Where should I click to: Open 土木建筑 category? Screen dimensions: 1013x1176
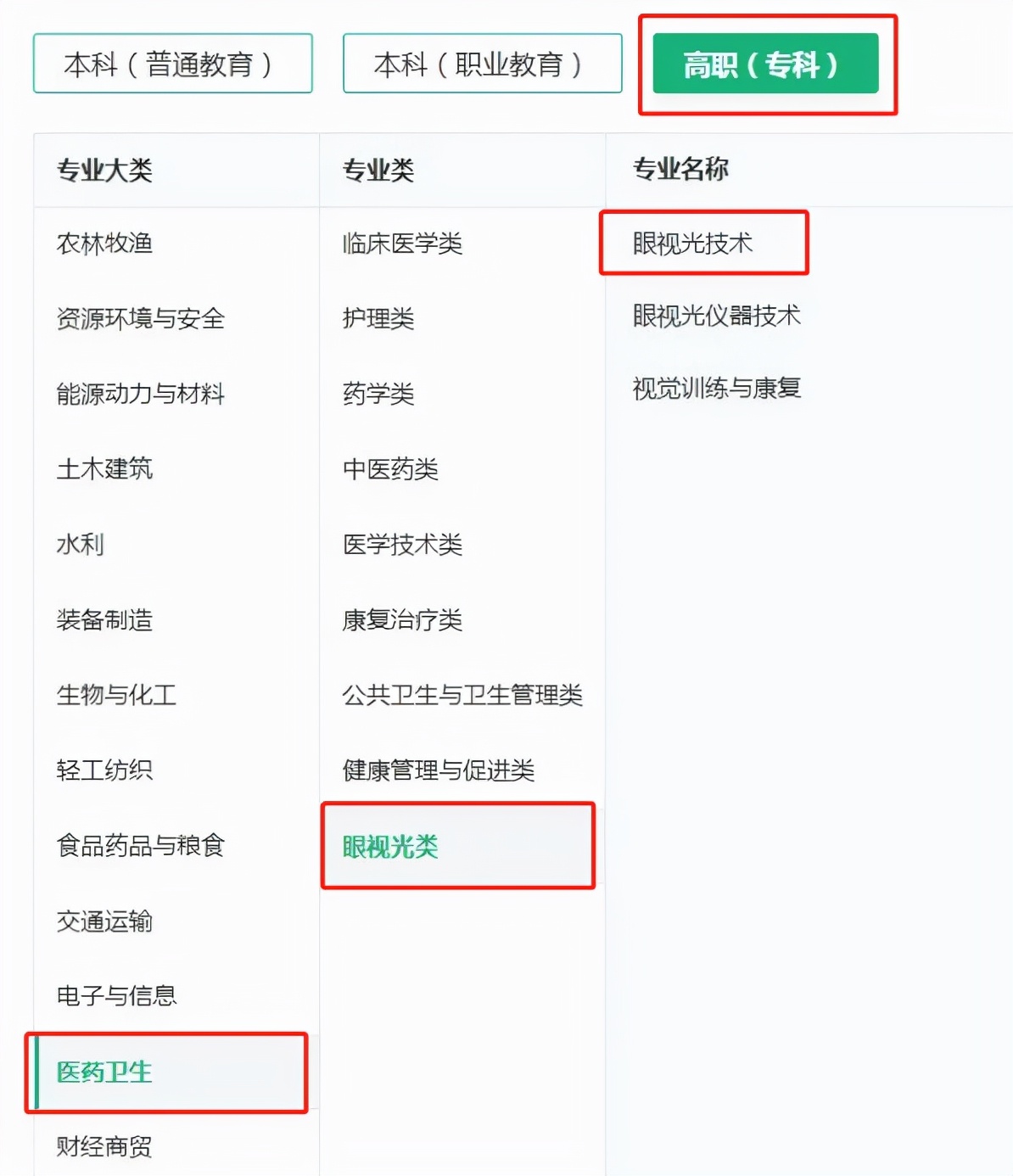pos(104,469)
